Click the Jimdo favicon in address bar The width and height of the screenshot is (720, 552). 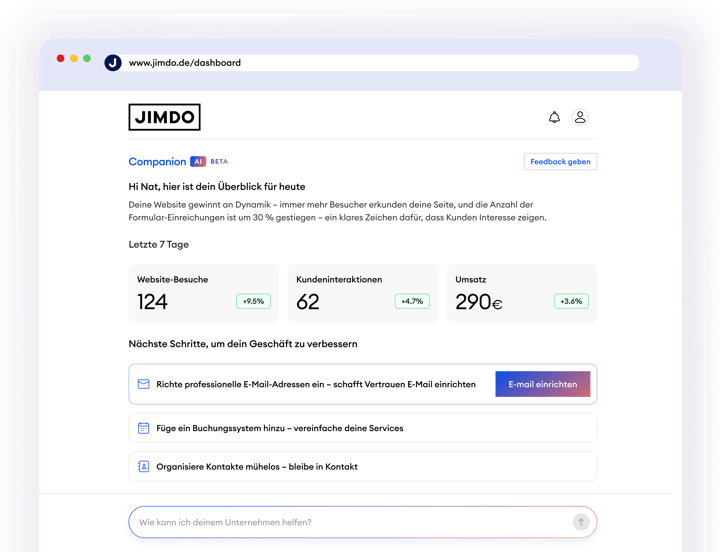tap(112, 62)
